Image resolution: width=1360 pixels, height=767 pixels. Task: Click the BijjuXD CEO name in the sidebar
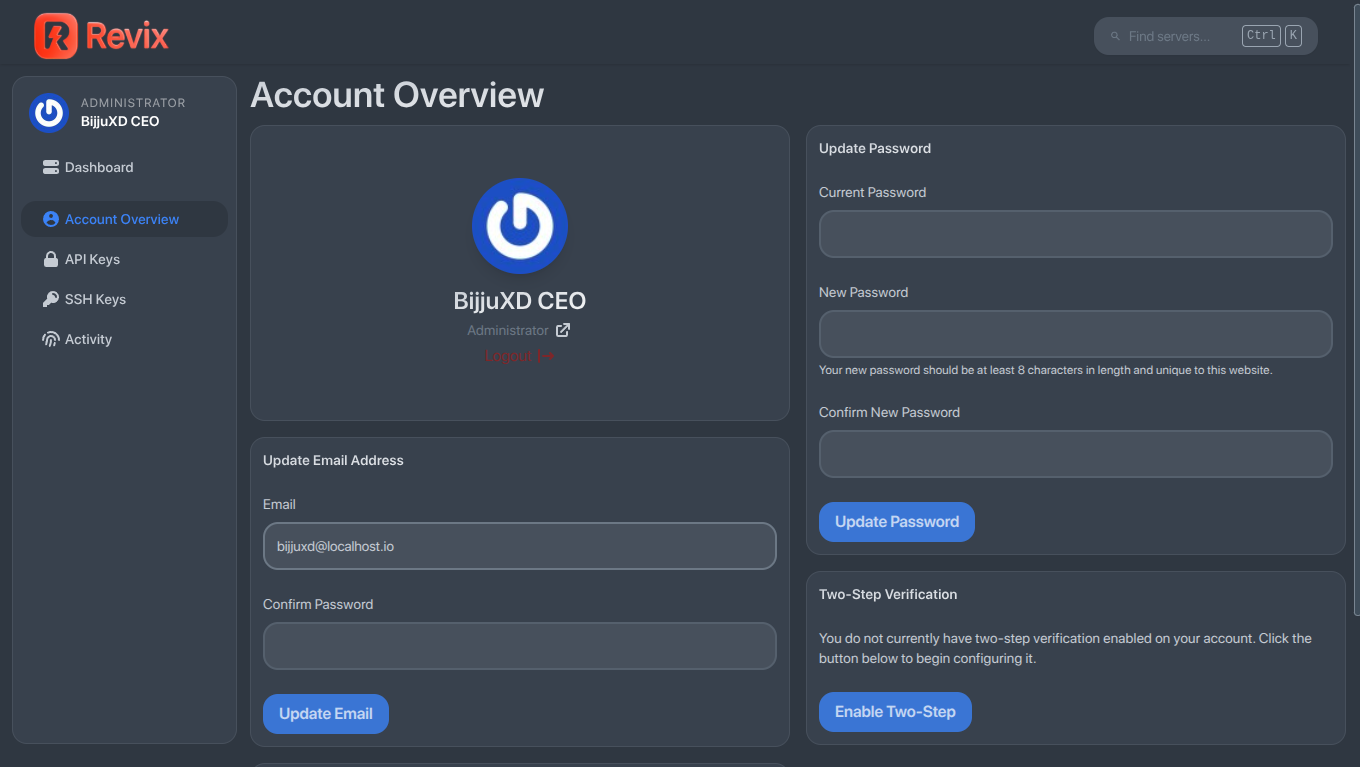pos(120,121)
